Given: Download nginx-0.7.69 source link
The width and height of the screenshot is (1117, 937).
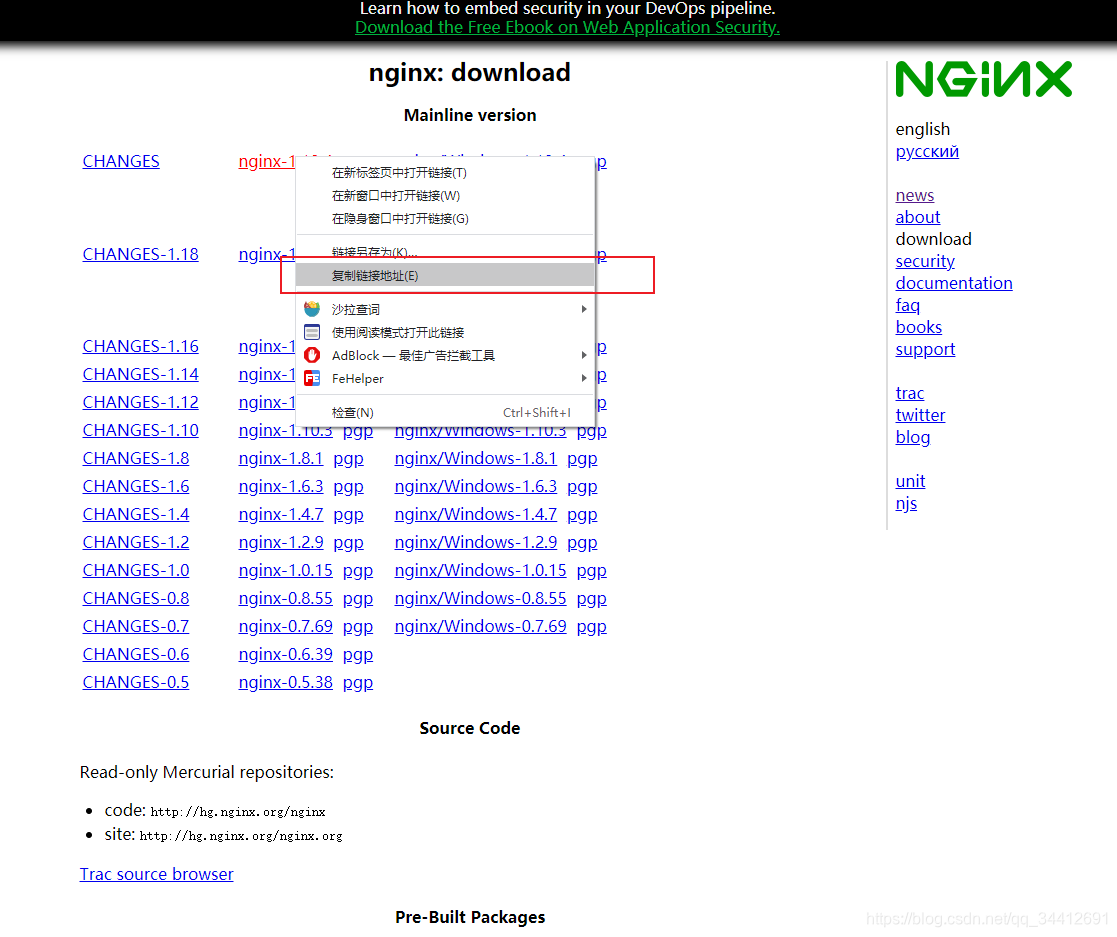Looking at the screenshot, I should click(286, 626).
